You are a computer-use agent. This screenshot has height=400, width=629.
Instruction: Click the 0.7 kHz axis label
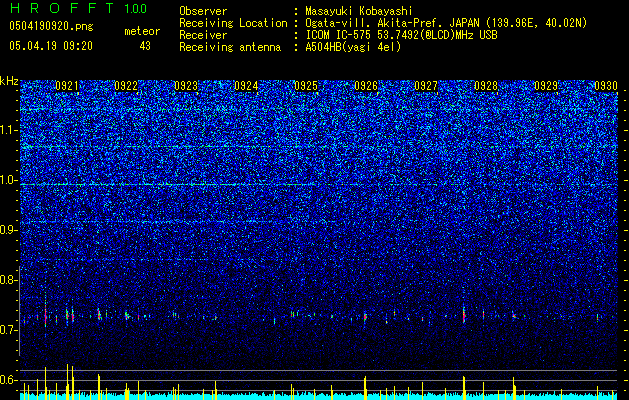coord(8,330)
